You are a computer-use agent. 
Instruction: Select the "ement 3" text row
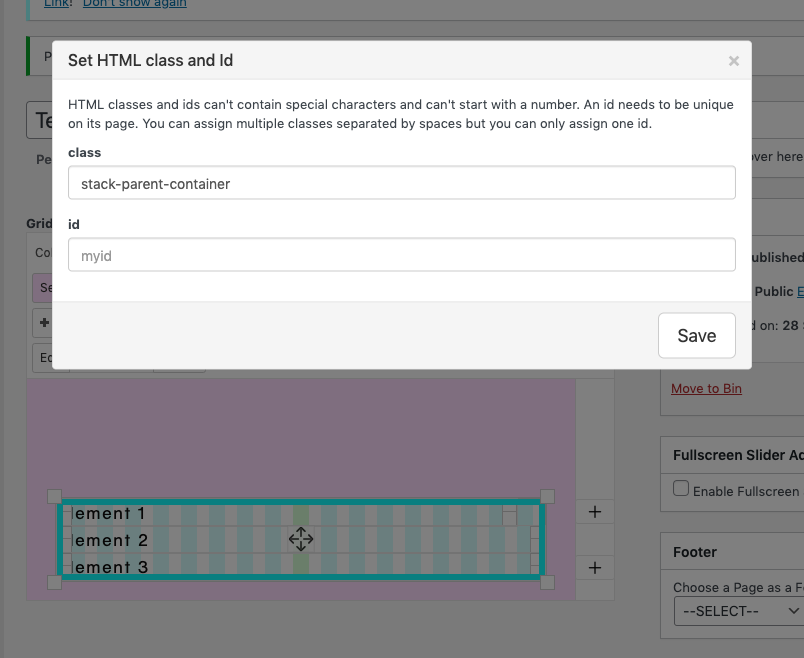click(x=110, y=567)
